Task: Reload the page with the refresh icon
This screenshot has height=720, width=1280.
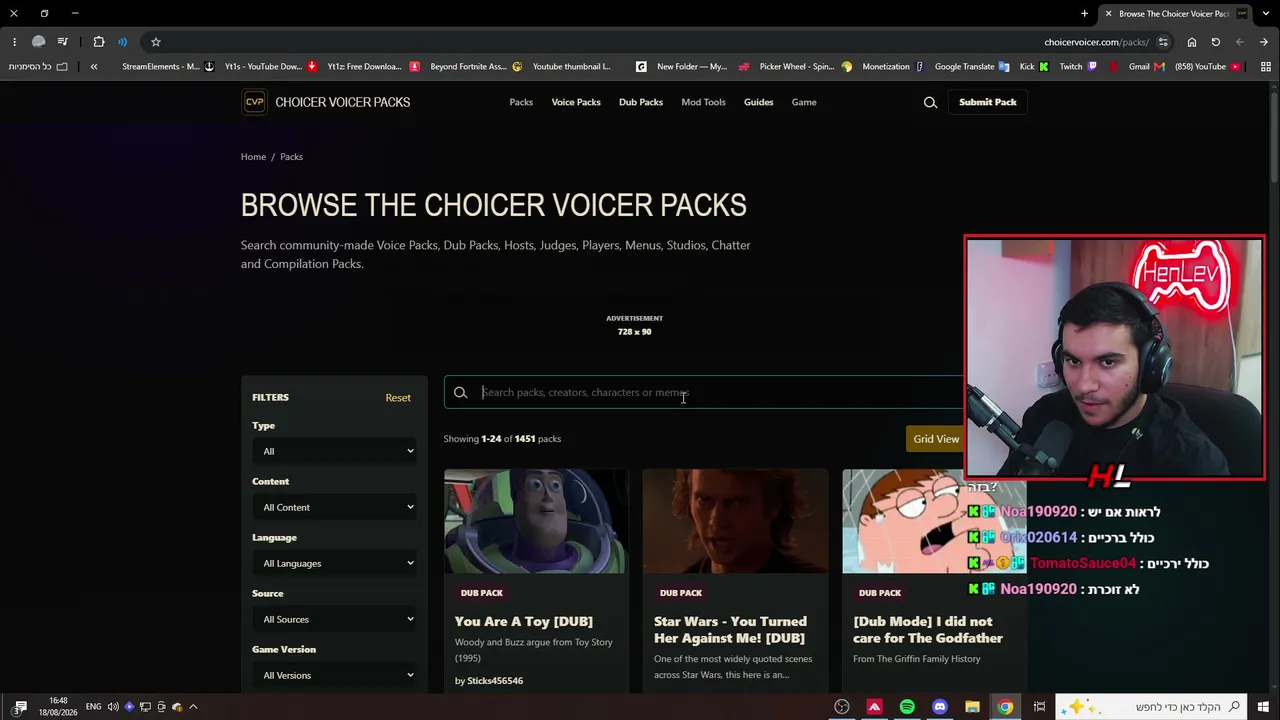Action: pyautogui.click(x=1216, y=42)
